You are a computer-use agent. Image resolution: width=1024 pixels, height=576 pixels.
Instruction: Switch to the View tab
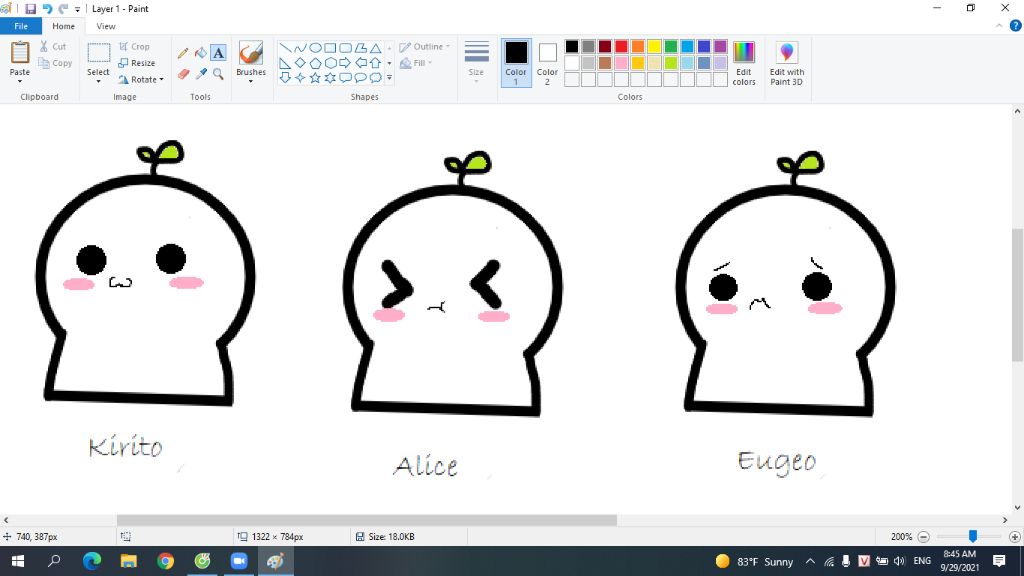pyautogui.click(x=106, y=26)
